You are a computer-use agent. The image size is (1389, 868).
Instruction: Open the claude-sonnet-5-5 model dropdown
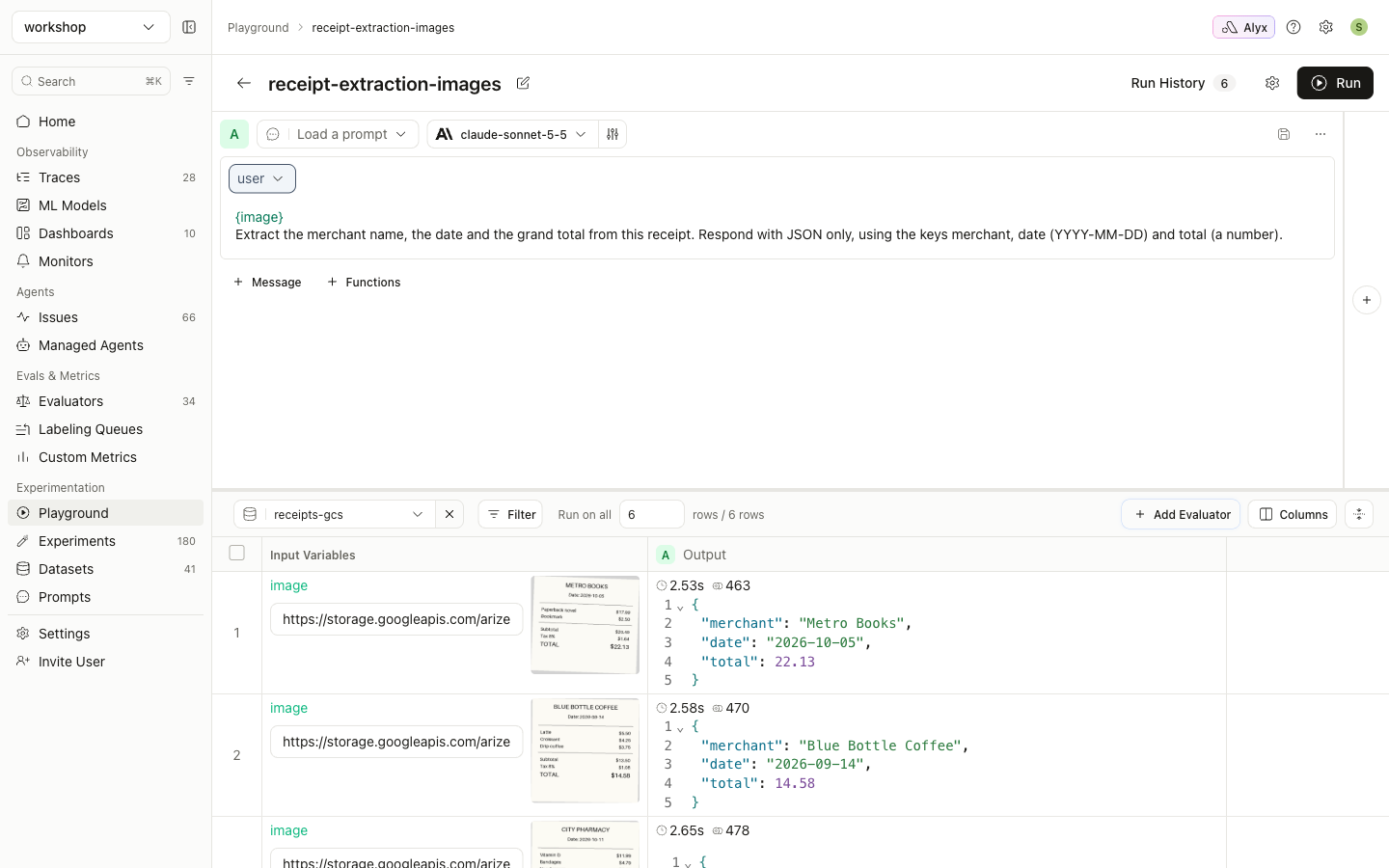pos(512,134)
